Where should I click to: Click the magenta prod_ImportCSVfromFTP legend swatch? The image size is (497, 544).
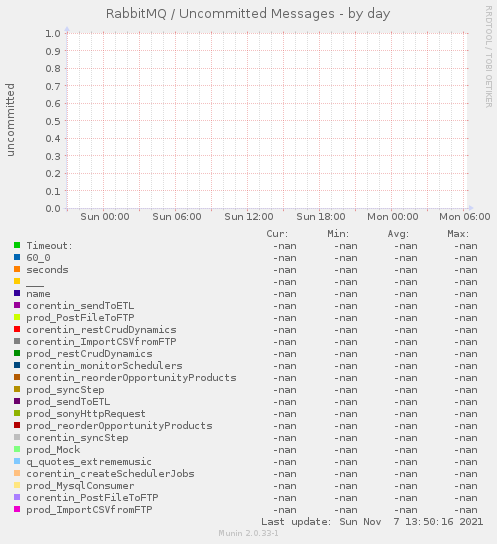point(17,509)
